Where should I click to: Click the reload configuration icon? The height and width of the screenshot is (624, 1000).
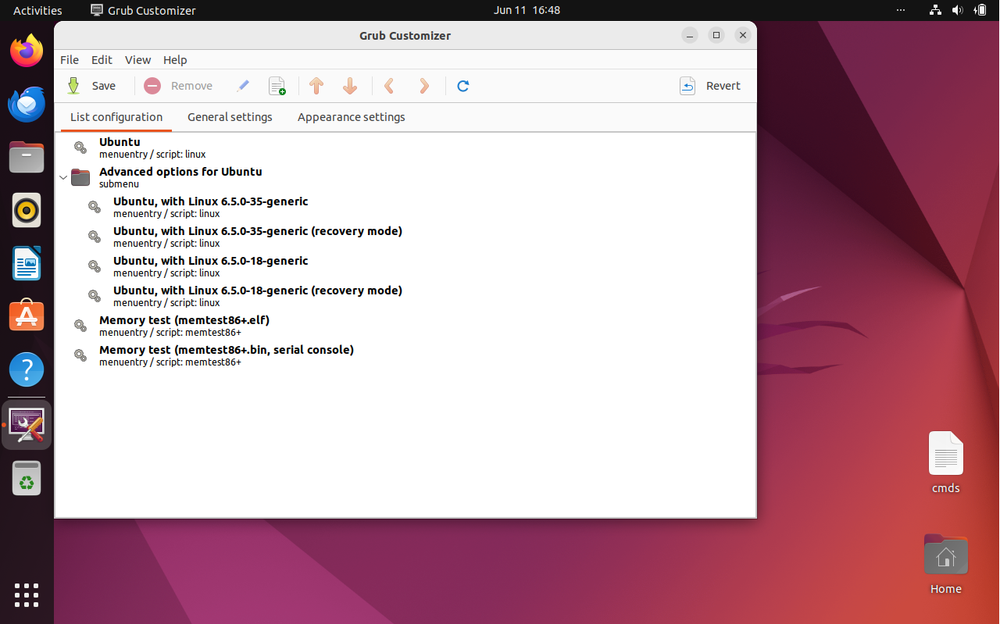pos(462,86)
